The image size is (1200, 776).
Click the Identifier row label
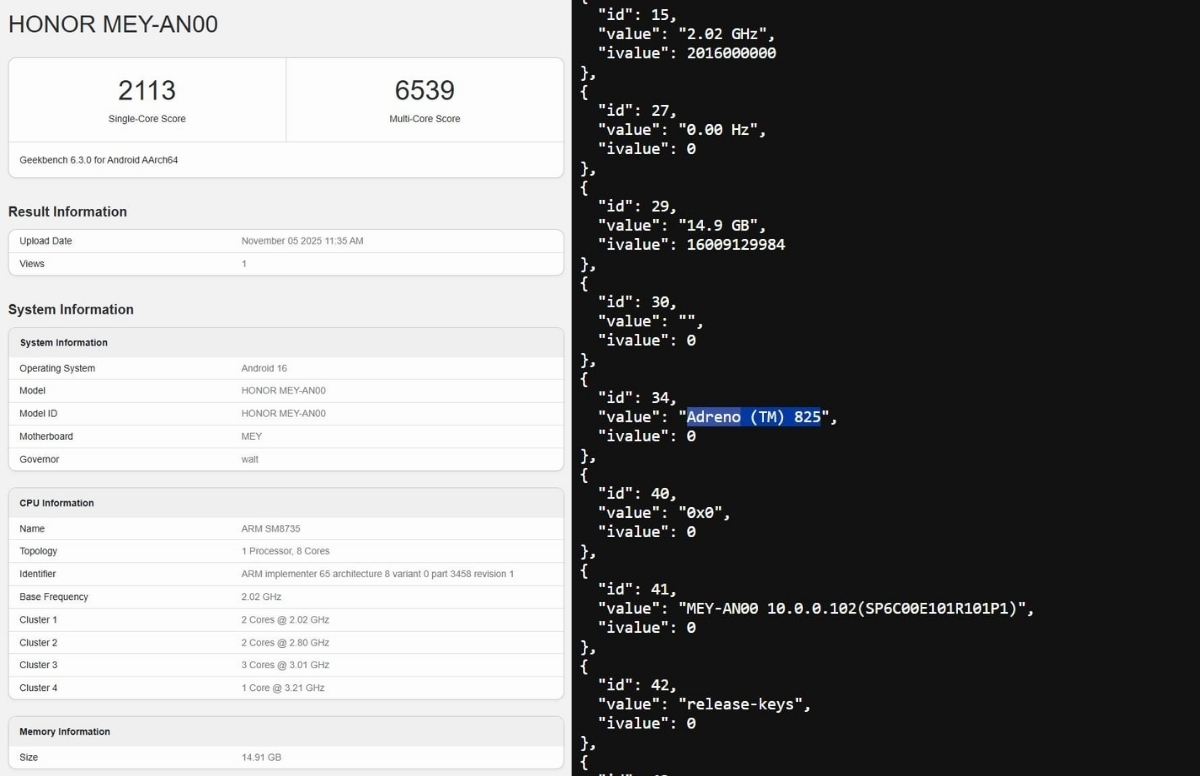tap(38, 574)
